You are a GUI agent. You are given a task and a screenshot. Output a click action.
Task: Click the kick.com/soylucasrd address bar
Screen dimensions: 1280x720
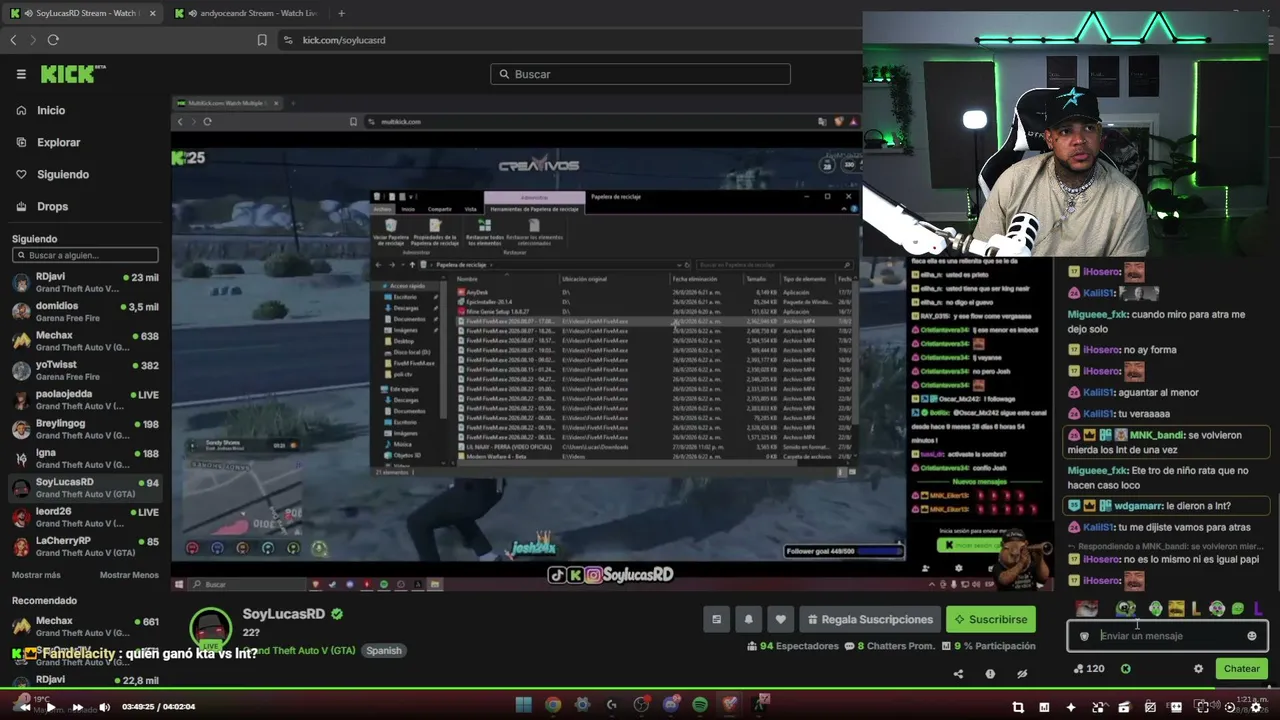tap(344, 40)
